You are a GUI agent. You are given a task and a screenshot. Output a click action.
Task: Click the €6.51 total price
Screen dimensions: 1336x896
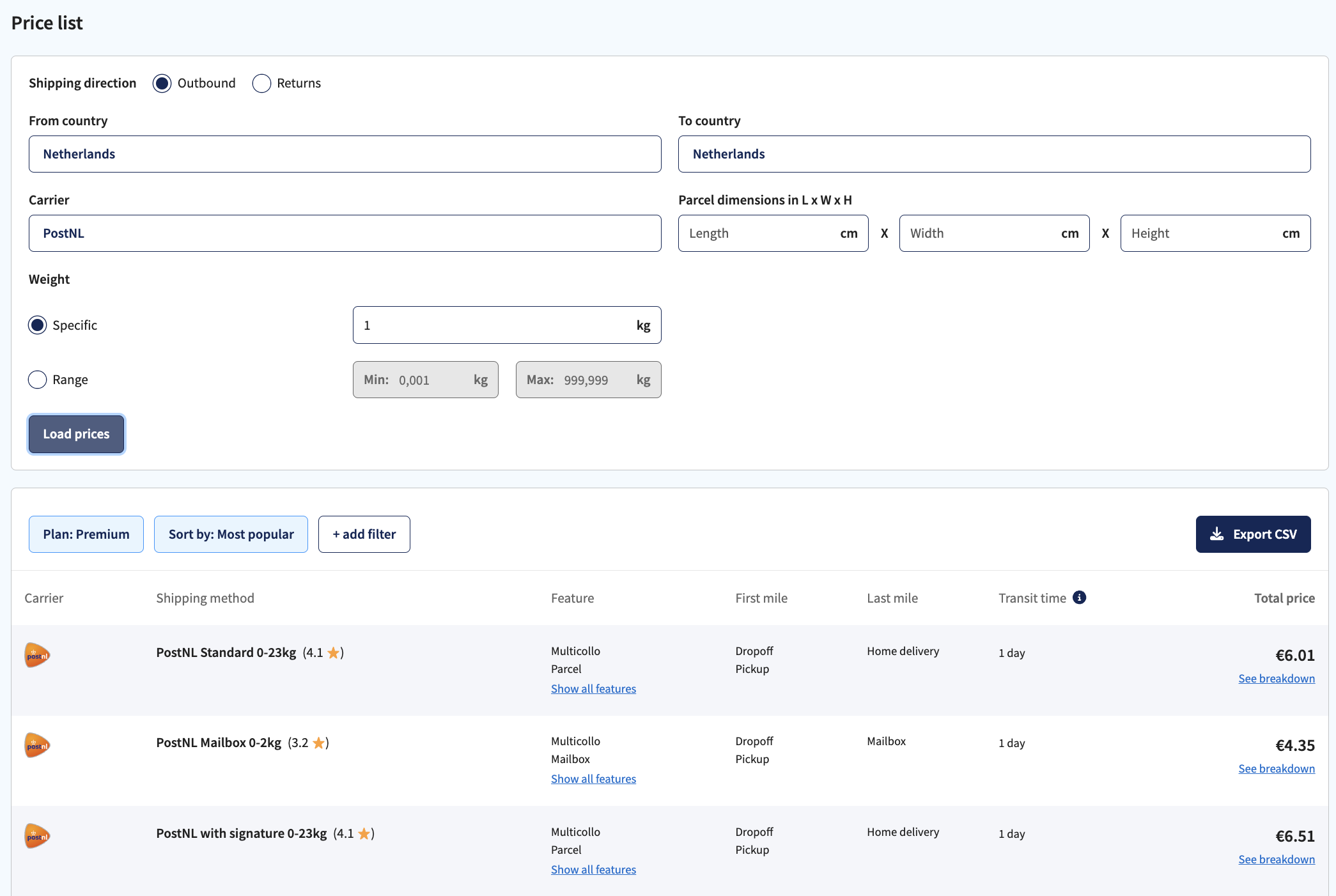point(1295,836)
